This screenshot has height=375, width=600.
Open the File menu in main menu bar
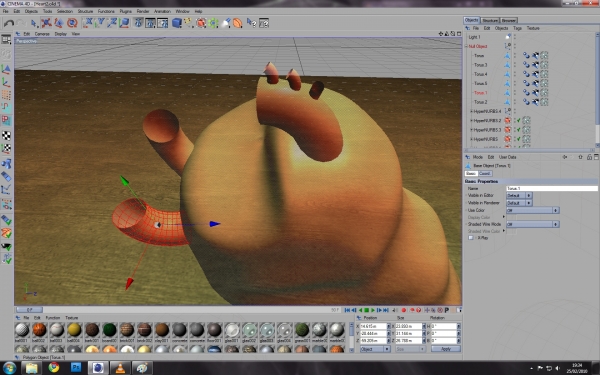click(5, 11)
